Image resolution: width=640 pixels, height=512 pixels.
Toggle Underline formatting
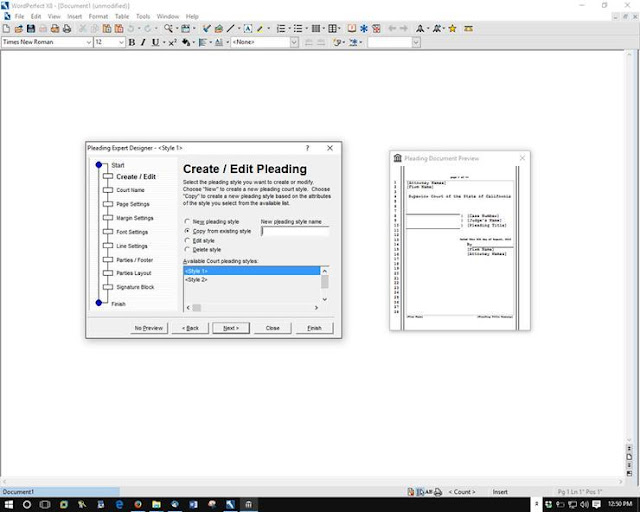point(155,42)
